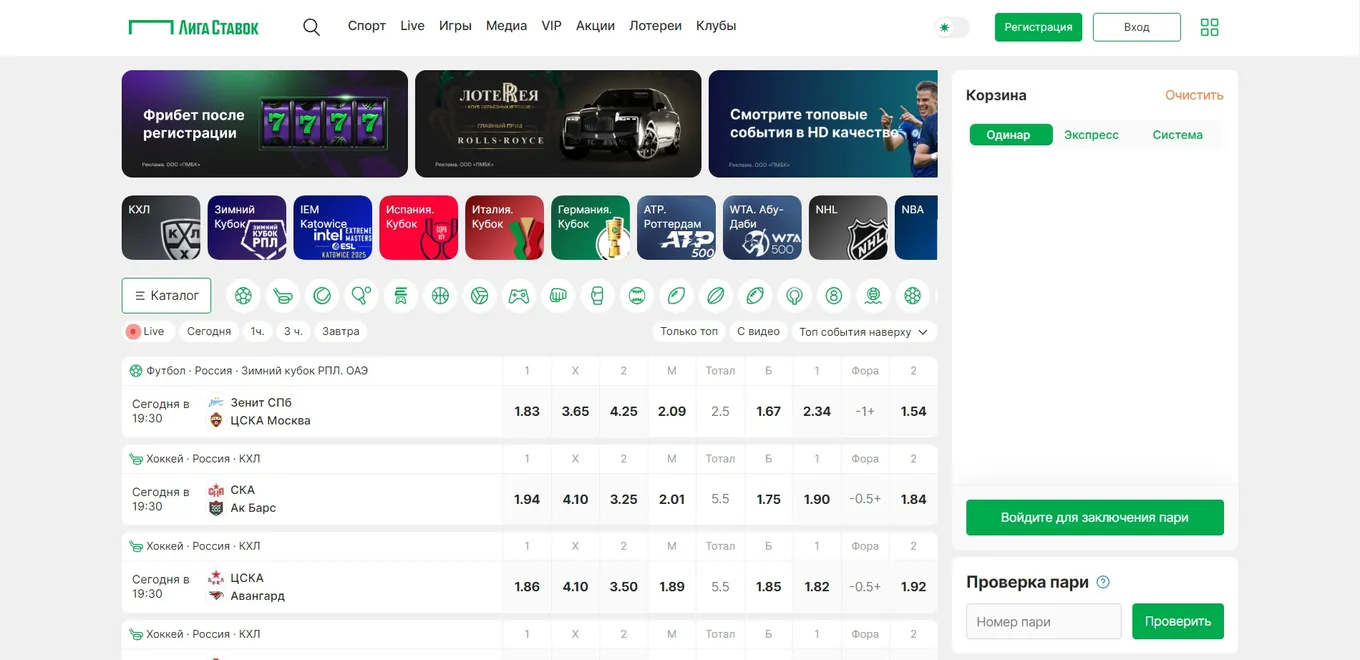Enable the Завтра time filter
1360x660 pixels.
tap(341, 331)
